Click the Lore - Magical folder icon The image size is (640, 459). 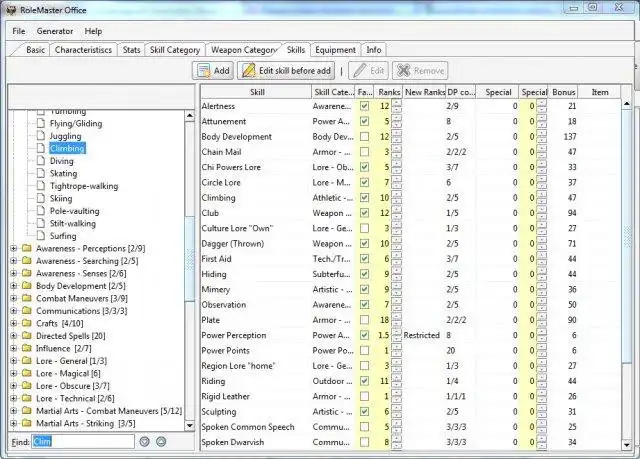(x=27, y=373)
